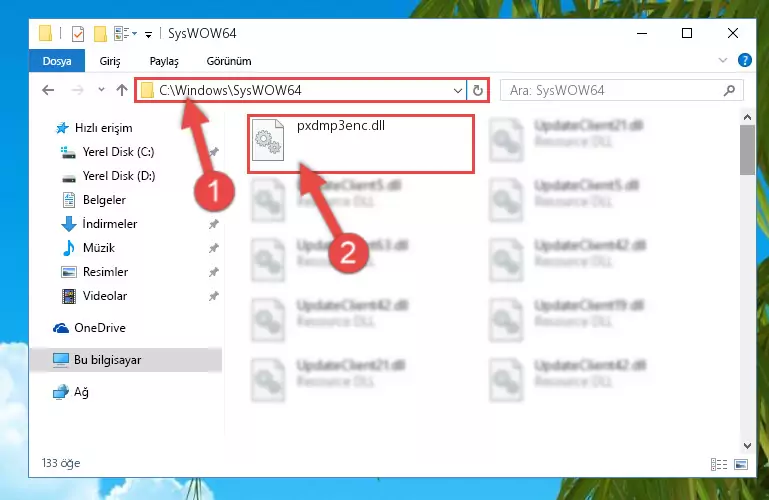Expand the address bar history dropdown
This screenshot has width=769, height=500.
click(x=458, y=90)
